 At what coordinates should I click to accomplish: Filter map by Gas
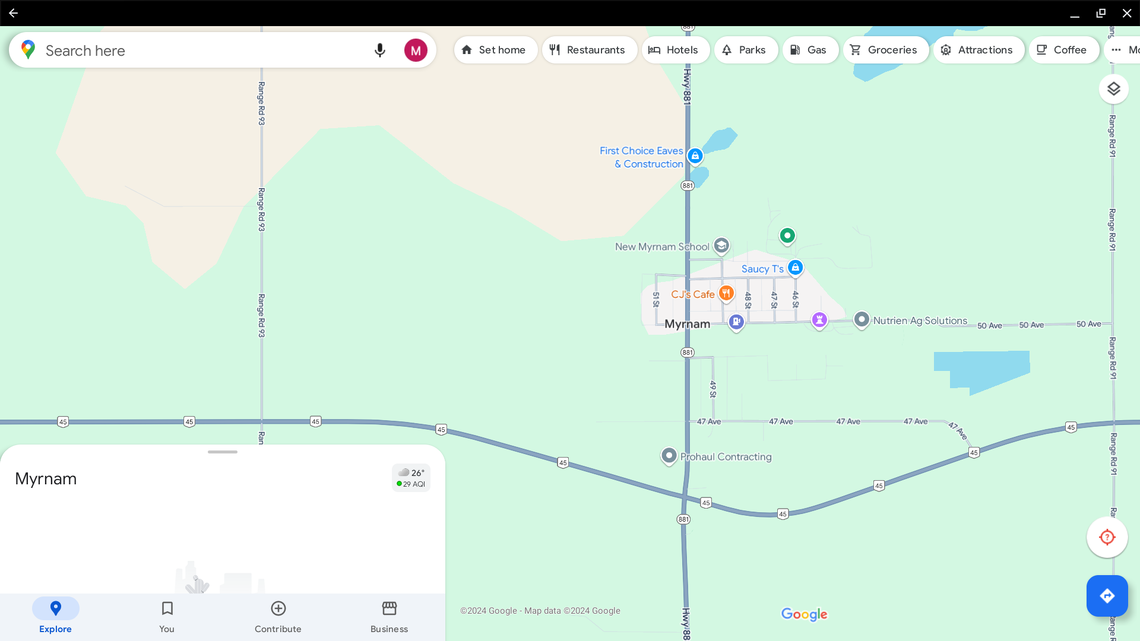810,50
